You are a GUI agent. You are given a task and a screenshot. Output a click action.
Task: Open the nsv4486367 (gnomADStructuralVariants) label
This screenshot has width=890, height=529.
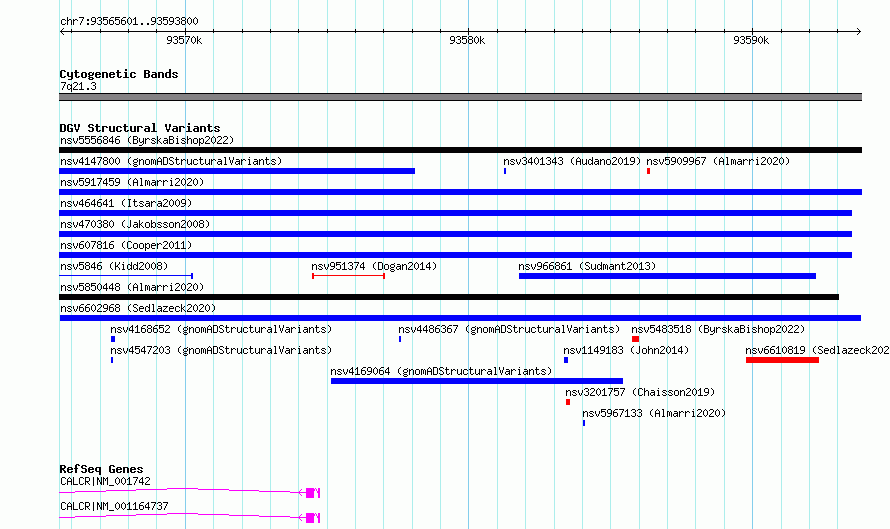pos(509,329)
